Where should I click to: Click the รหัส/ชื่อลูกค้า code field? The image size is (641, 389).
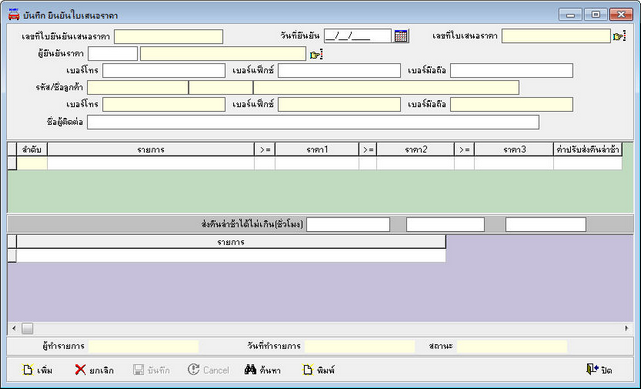138,87
